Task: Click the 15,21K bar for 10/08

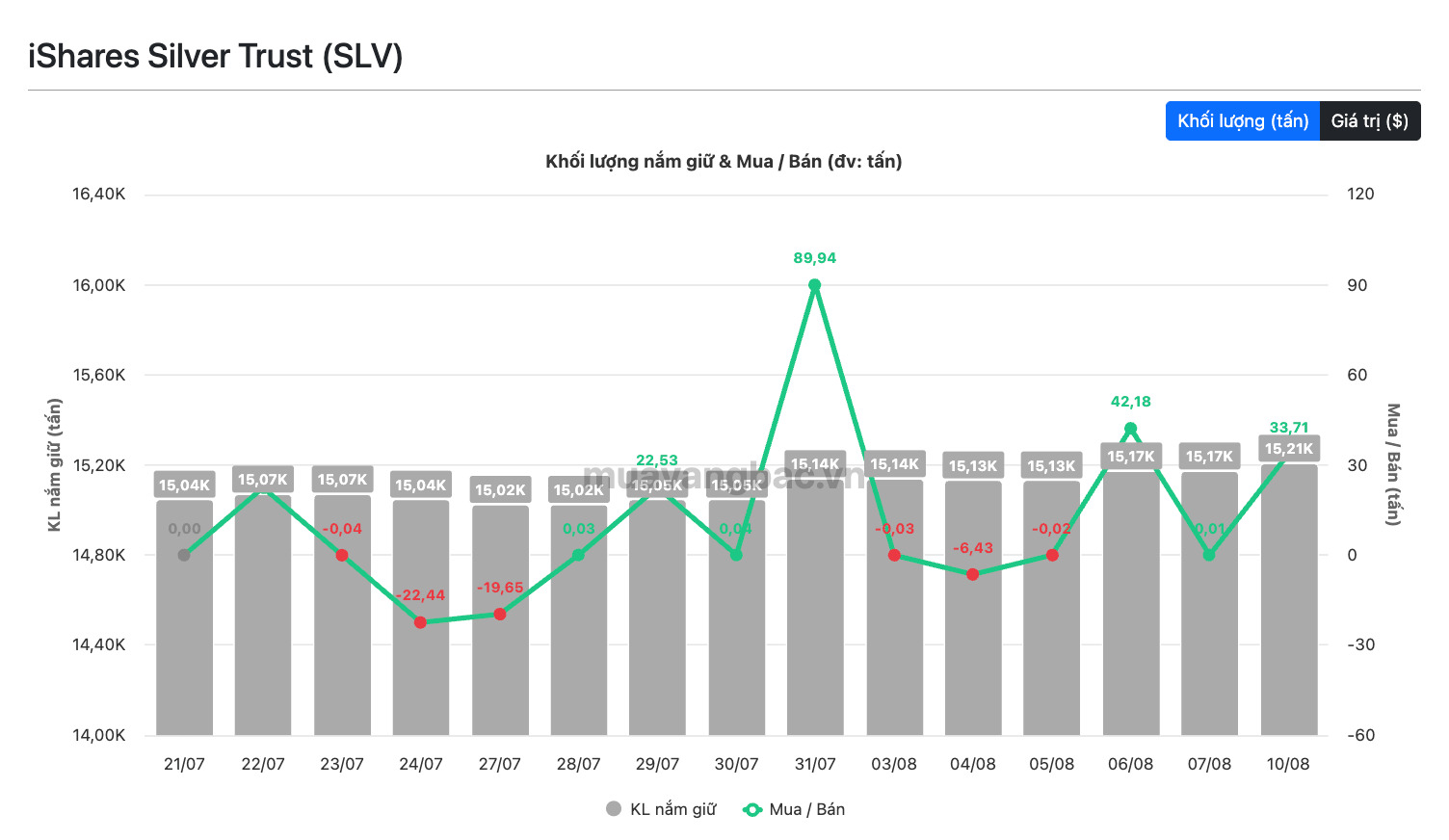Action: click(x=1289, y=600)
